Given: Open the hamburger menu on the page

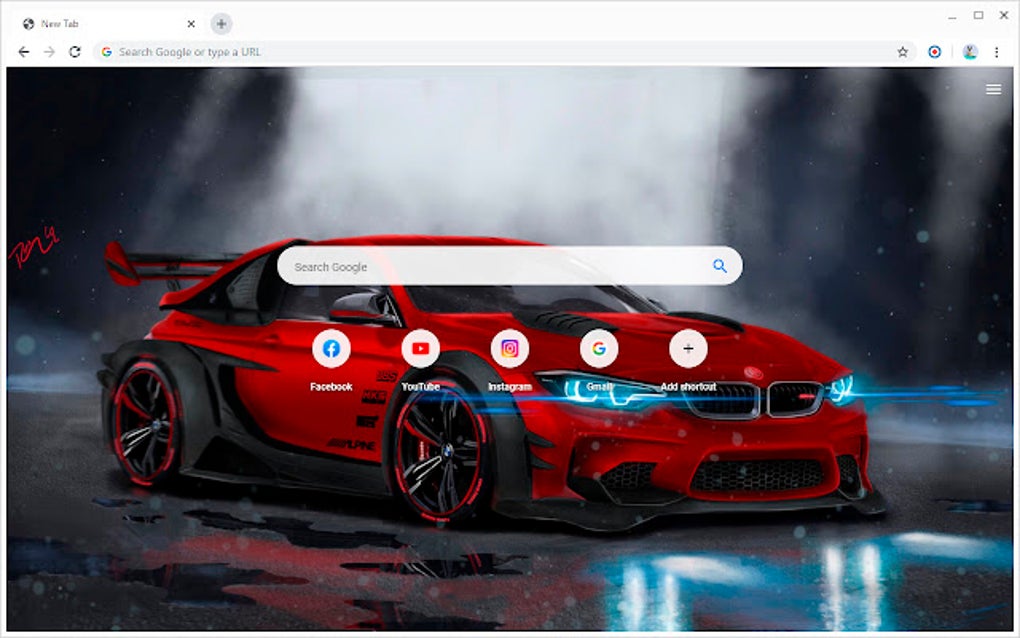Looking at the screenshot, I should pyautogui.click(x=993, y=89).
